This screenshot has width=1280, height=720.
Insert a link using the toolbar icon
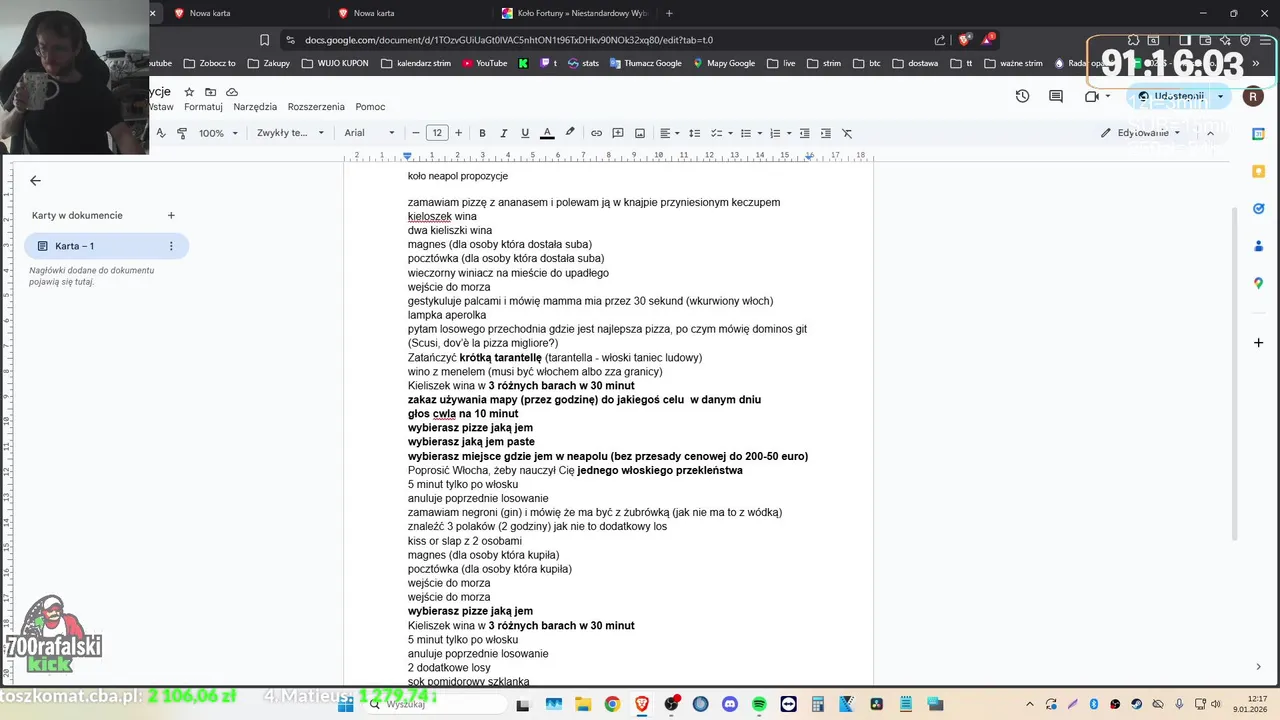[596, 133]
